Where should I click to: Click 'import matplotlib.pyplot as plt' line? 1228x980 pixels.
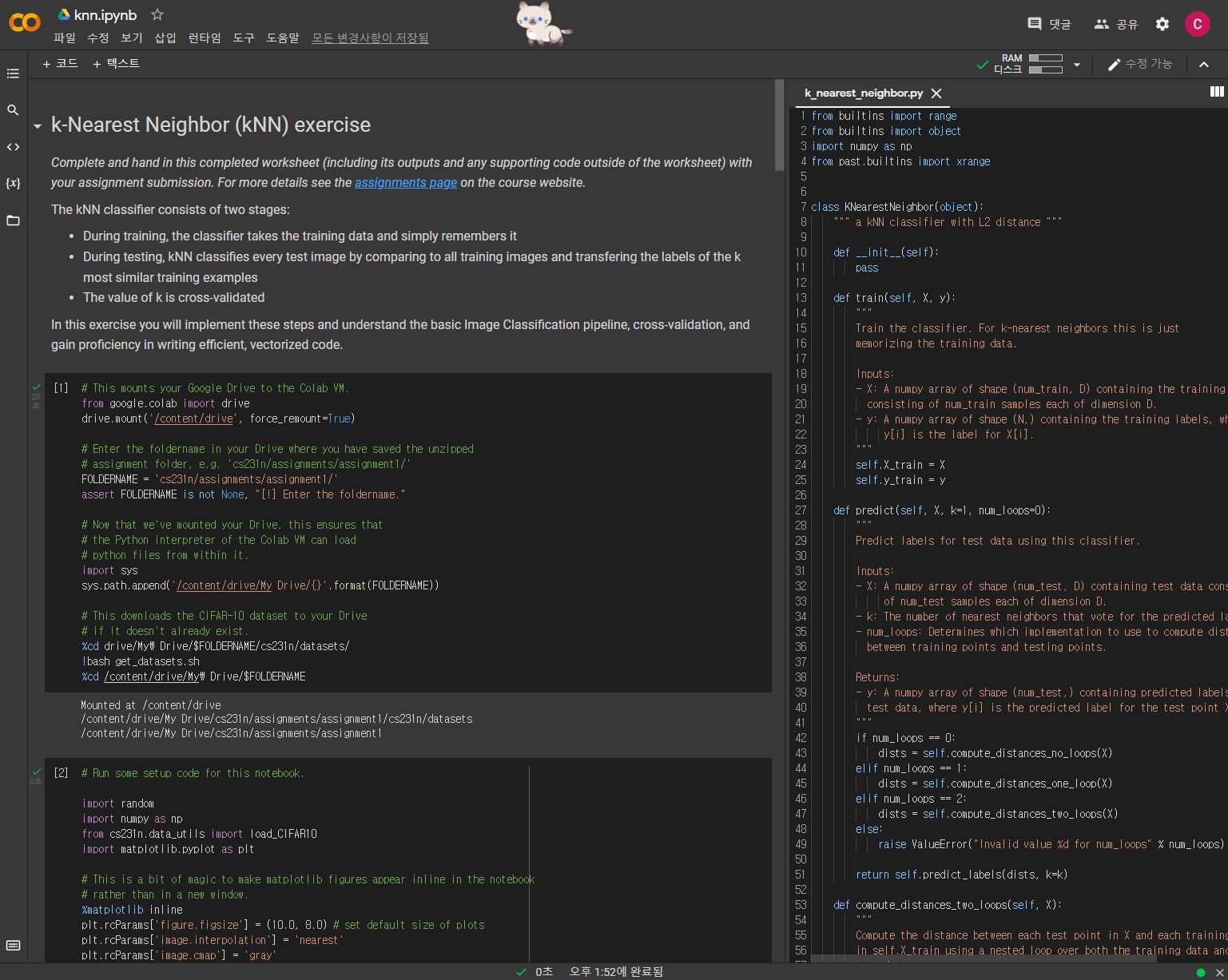point(168,849)
